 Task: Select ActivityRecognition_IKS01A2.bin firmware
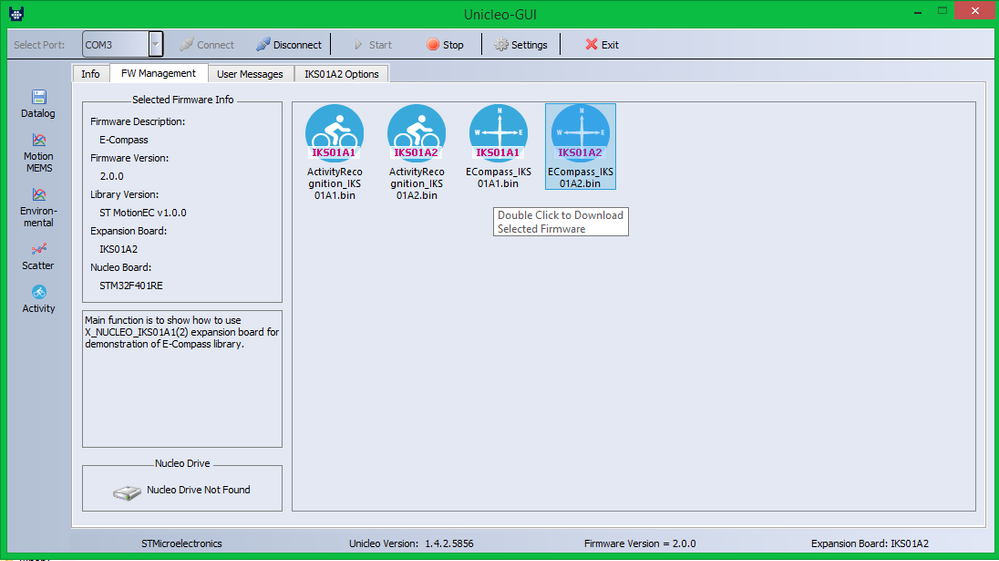[417, 153]
